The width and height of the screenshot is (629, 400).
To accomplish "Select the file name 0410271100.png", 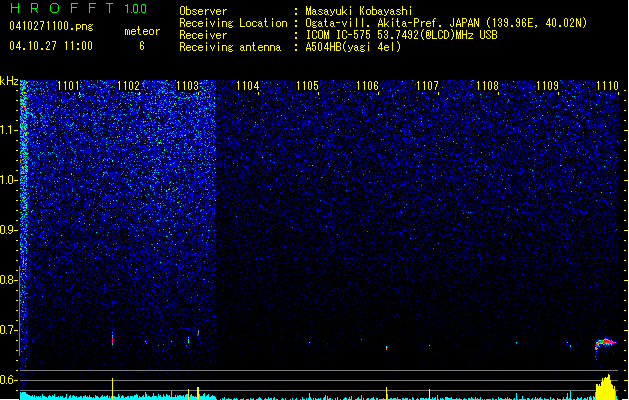I will tap(51, 27).
